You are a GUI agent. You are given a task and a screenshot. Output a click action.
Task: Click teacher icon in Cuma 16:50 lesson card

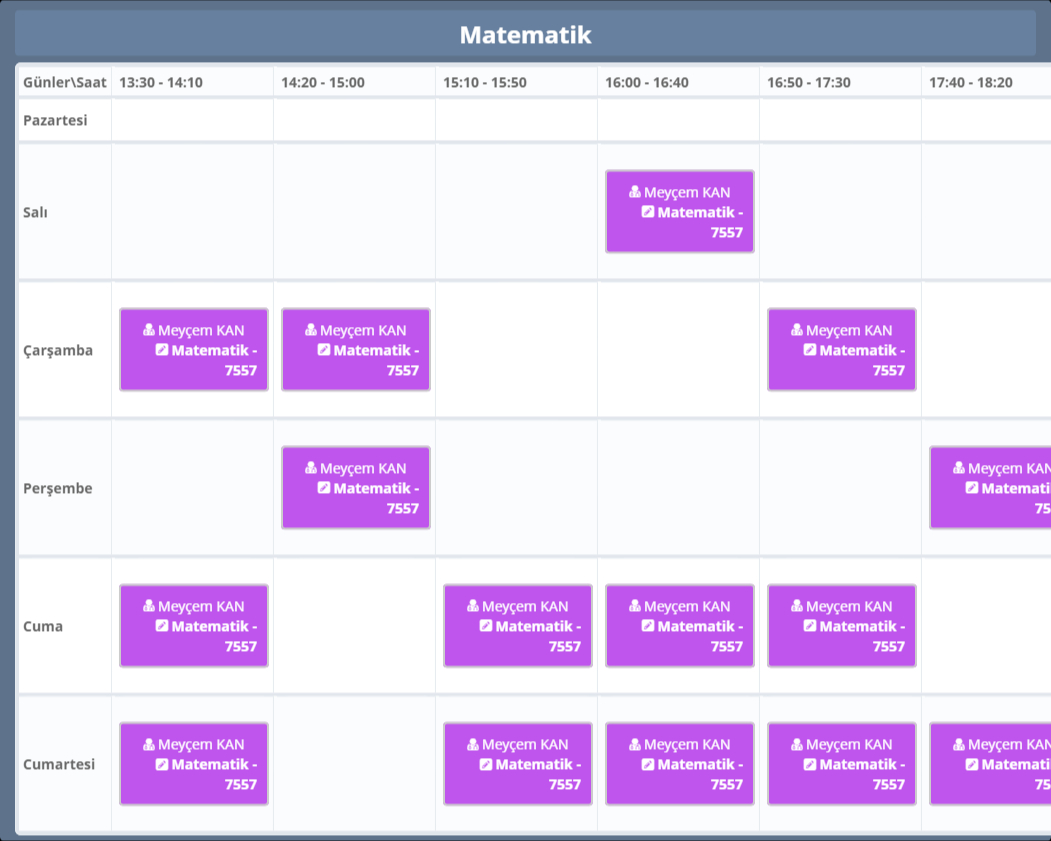click(x=797, y=606)
